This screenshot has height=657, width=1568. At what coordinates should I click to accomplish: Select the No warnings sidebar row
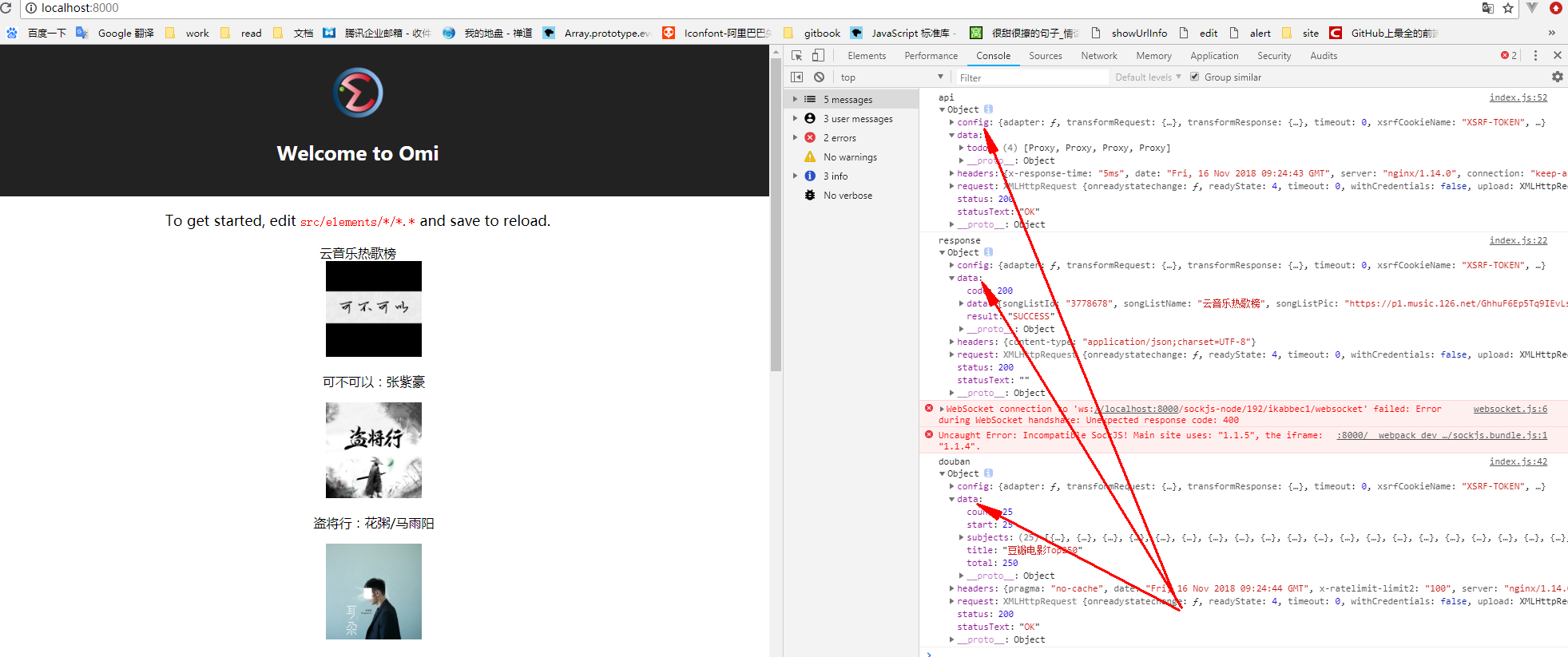[x=851, y=156]
